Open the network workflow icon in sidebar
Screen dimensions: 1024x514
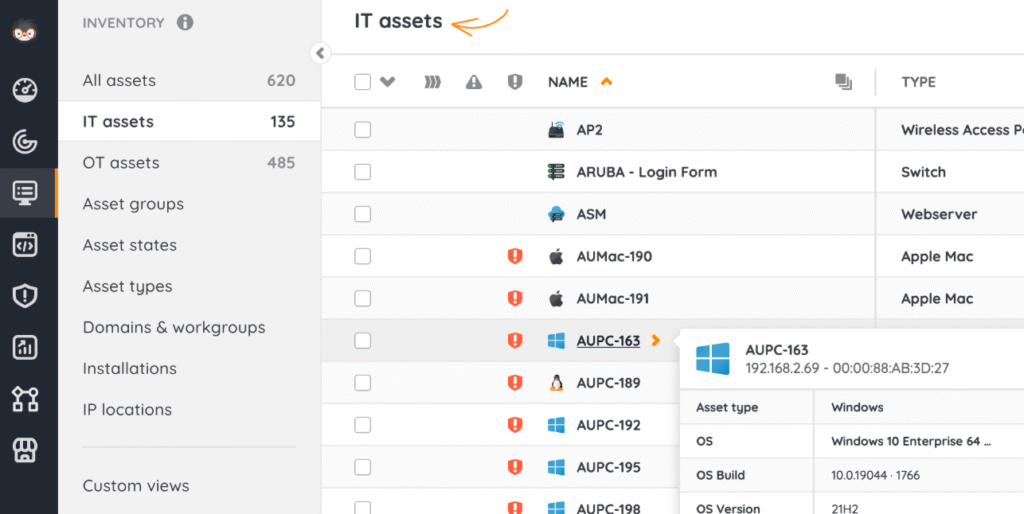point(25,399)
